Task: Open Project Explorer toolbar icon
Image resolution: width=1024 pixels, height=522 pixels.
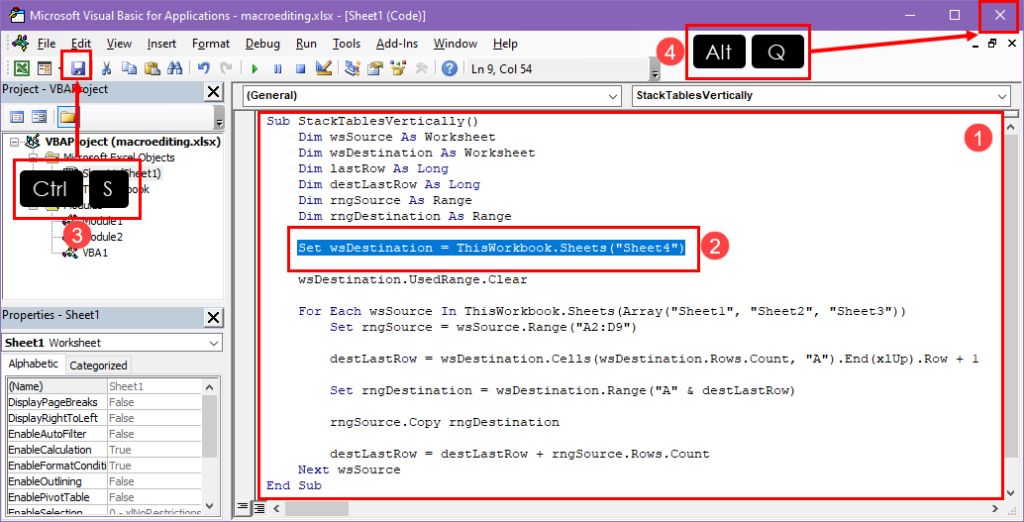Action: [x=352, y=69]
